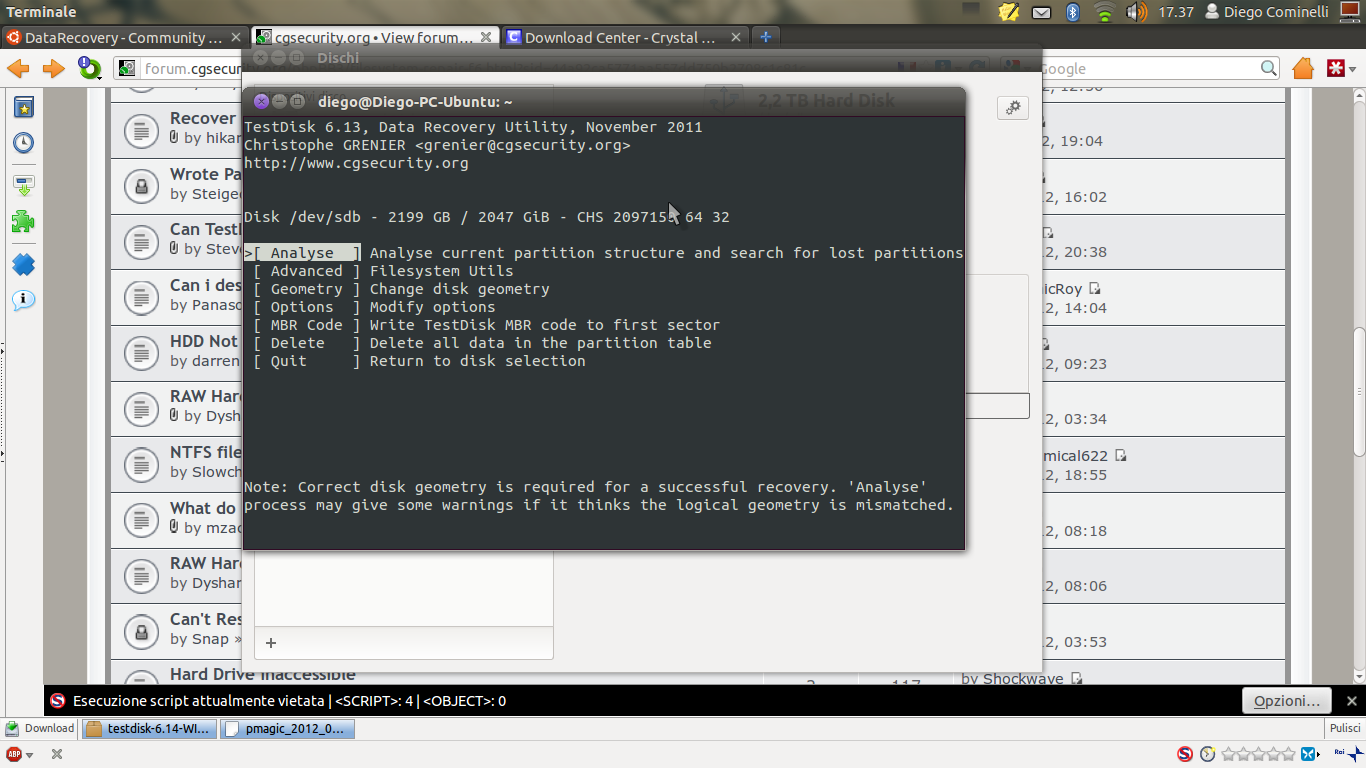Screen dimensions: 1366x768
Task: Open a new browser tab
Action: click(x=765, y=37)
